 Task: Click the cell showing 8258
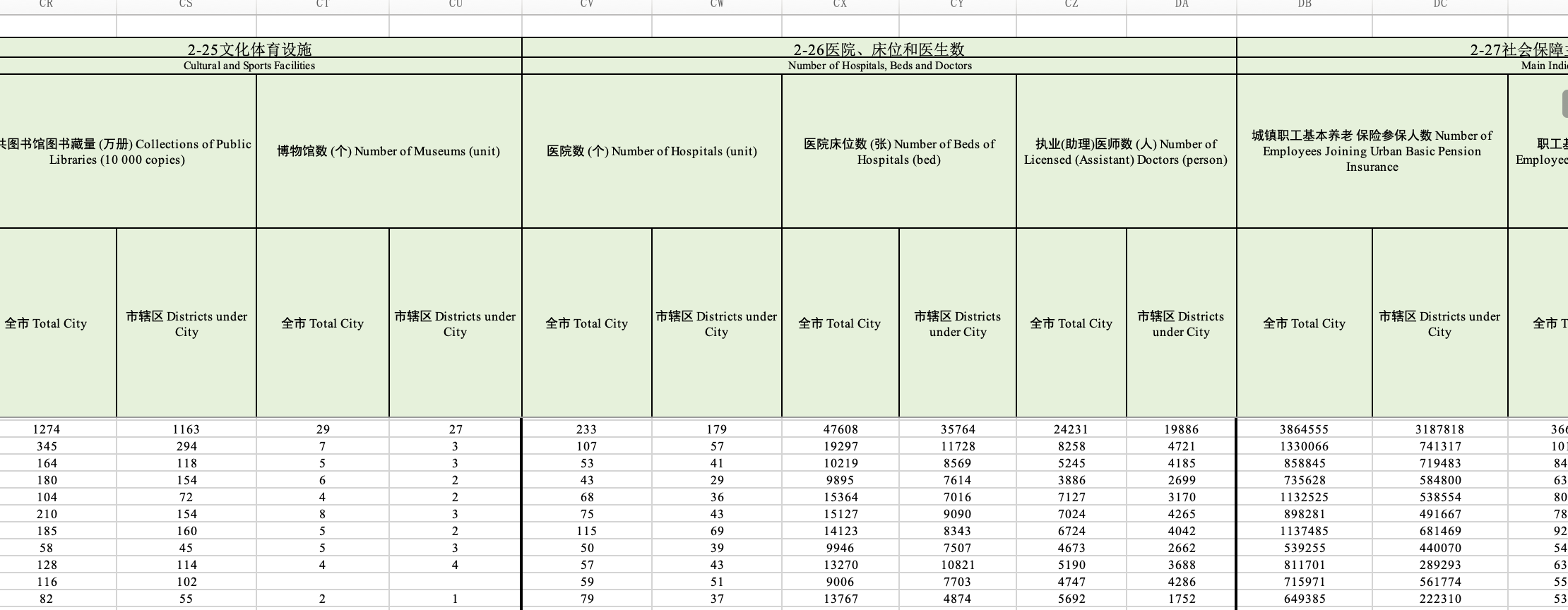[x=1071, y=446]
